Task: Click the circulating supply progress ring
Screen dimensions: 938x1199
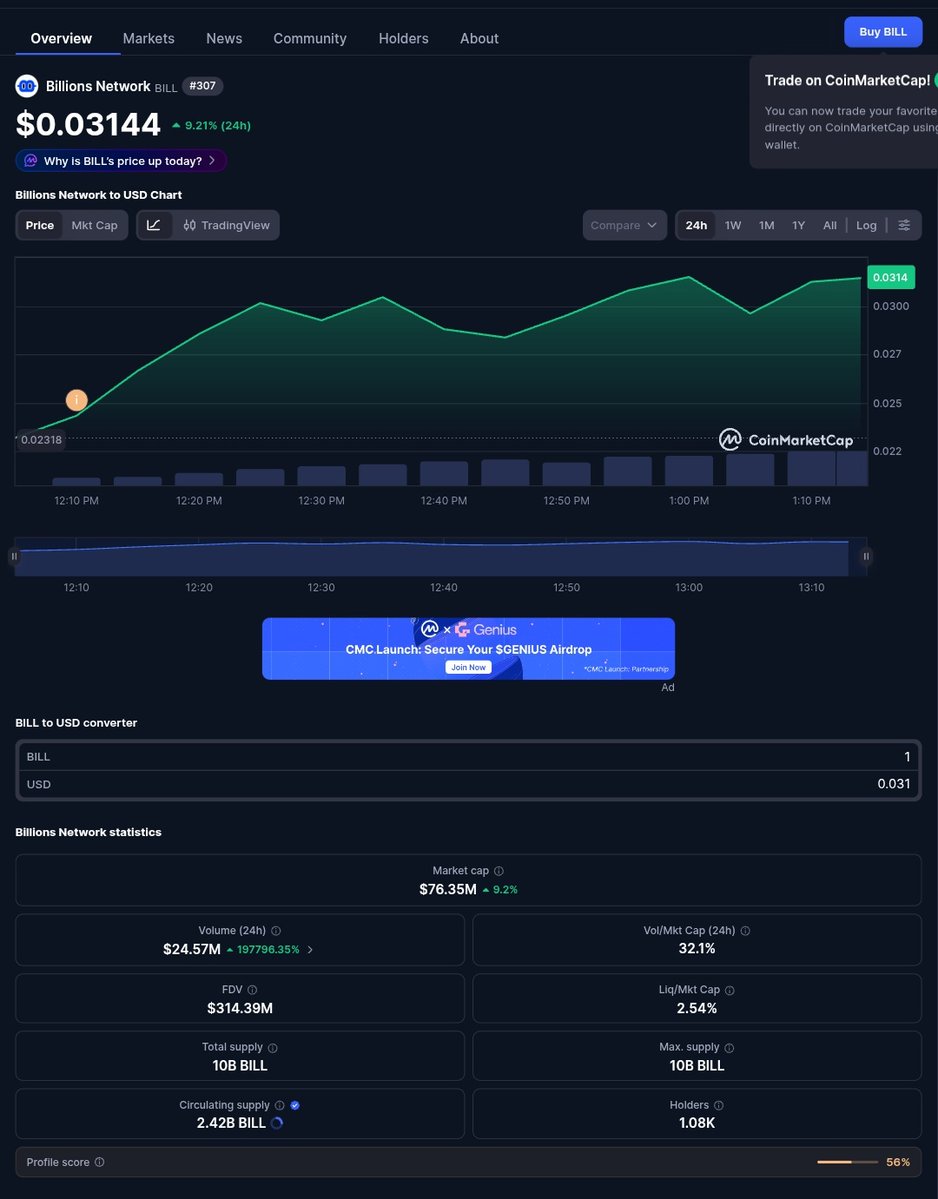Action: pos(277,1123)
